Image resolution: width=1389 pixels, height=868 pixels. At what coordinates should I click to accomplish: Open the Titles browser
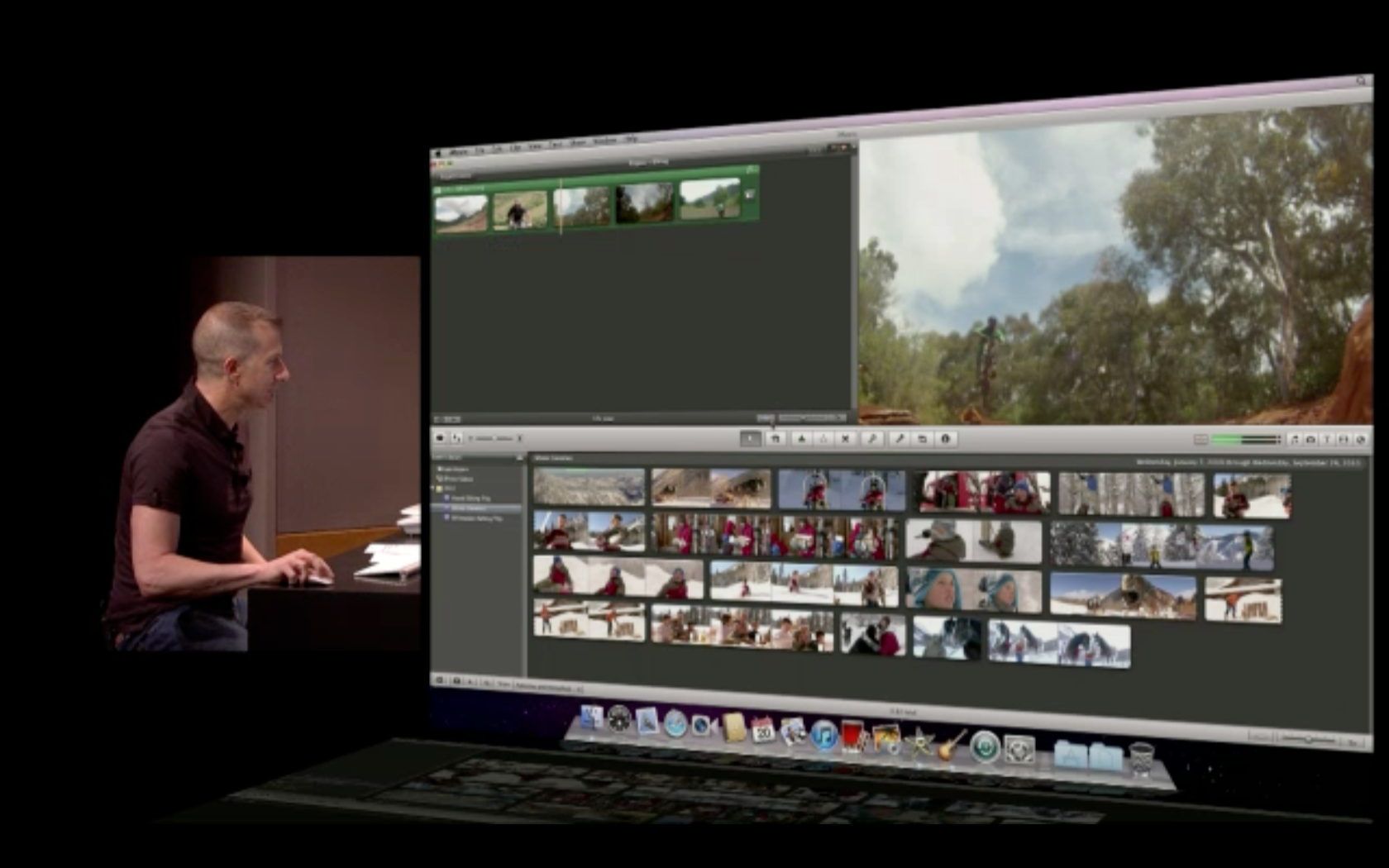click(x=1328, y=439)
